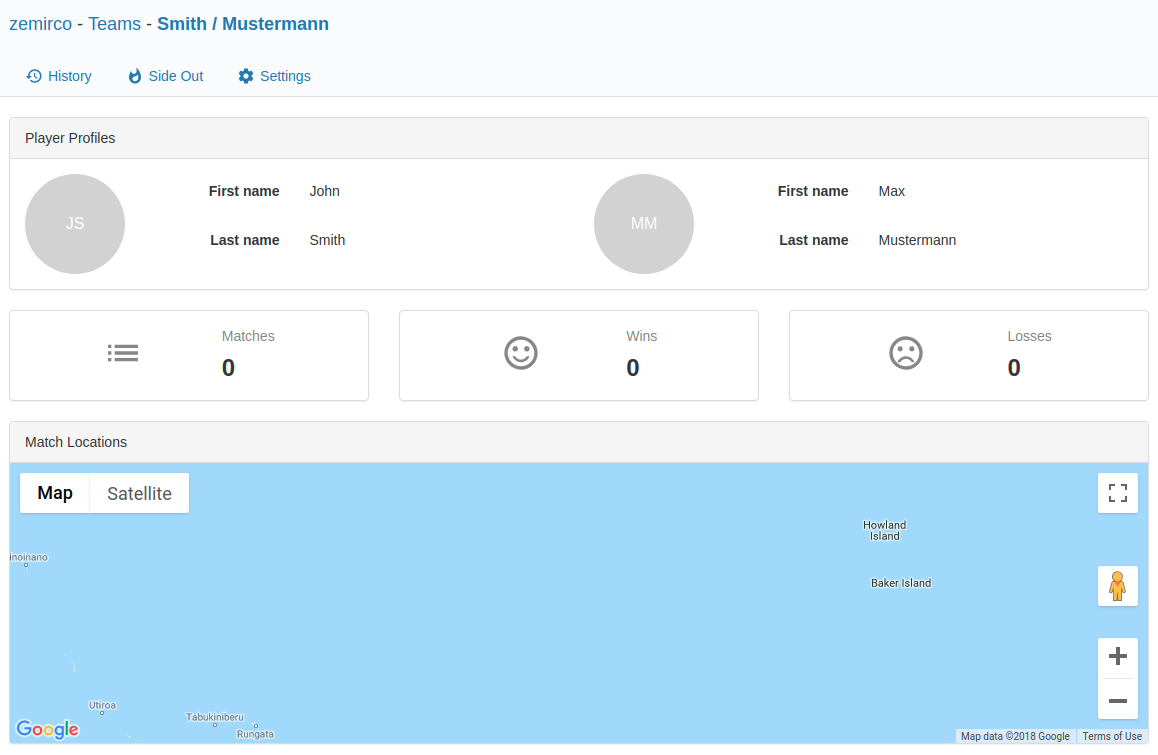1158x755 pixels.
Task: Click the MM player avatar
Action: [644, 224]
